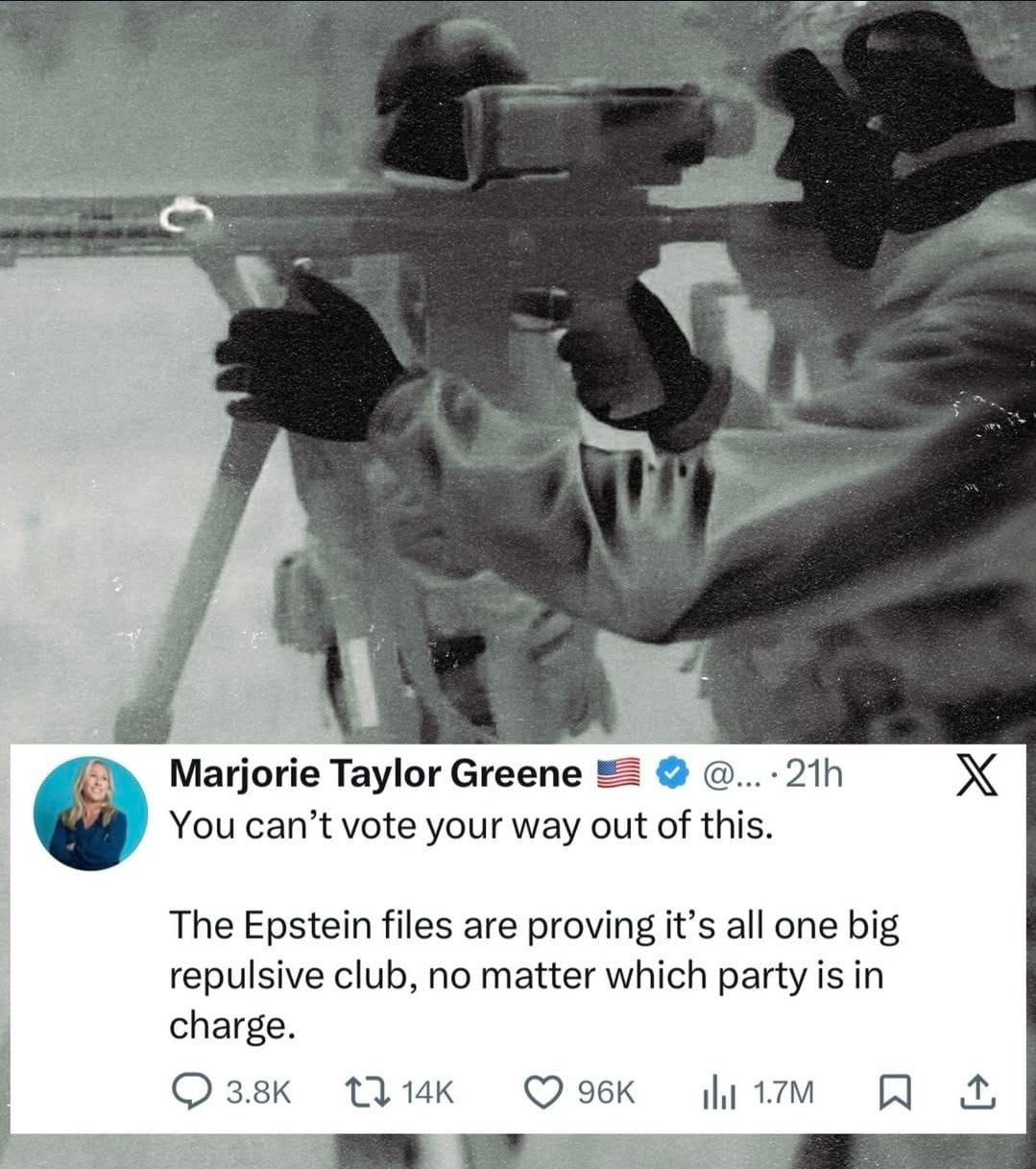Click the American flag emoji beside the name

[619, 772]
